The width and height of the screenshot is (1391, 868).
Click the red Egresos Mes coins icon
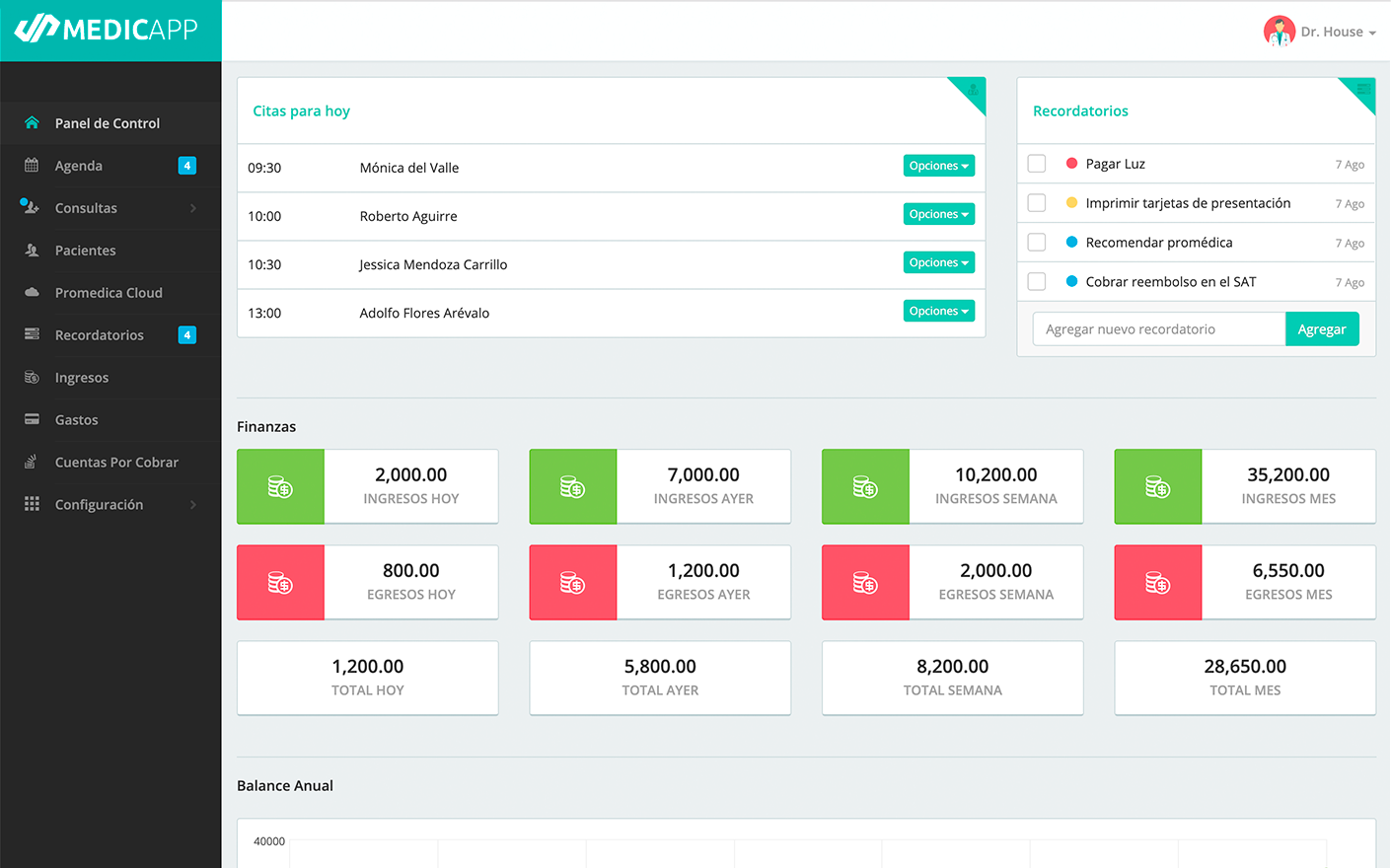pyautogui.click(x=1157, y=583)
